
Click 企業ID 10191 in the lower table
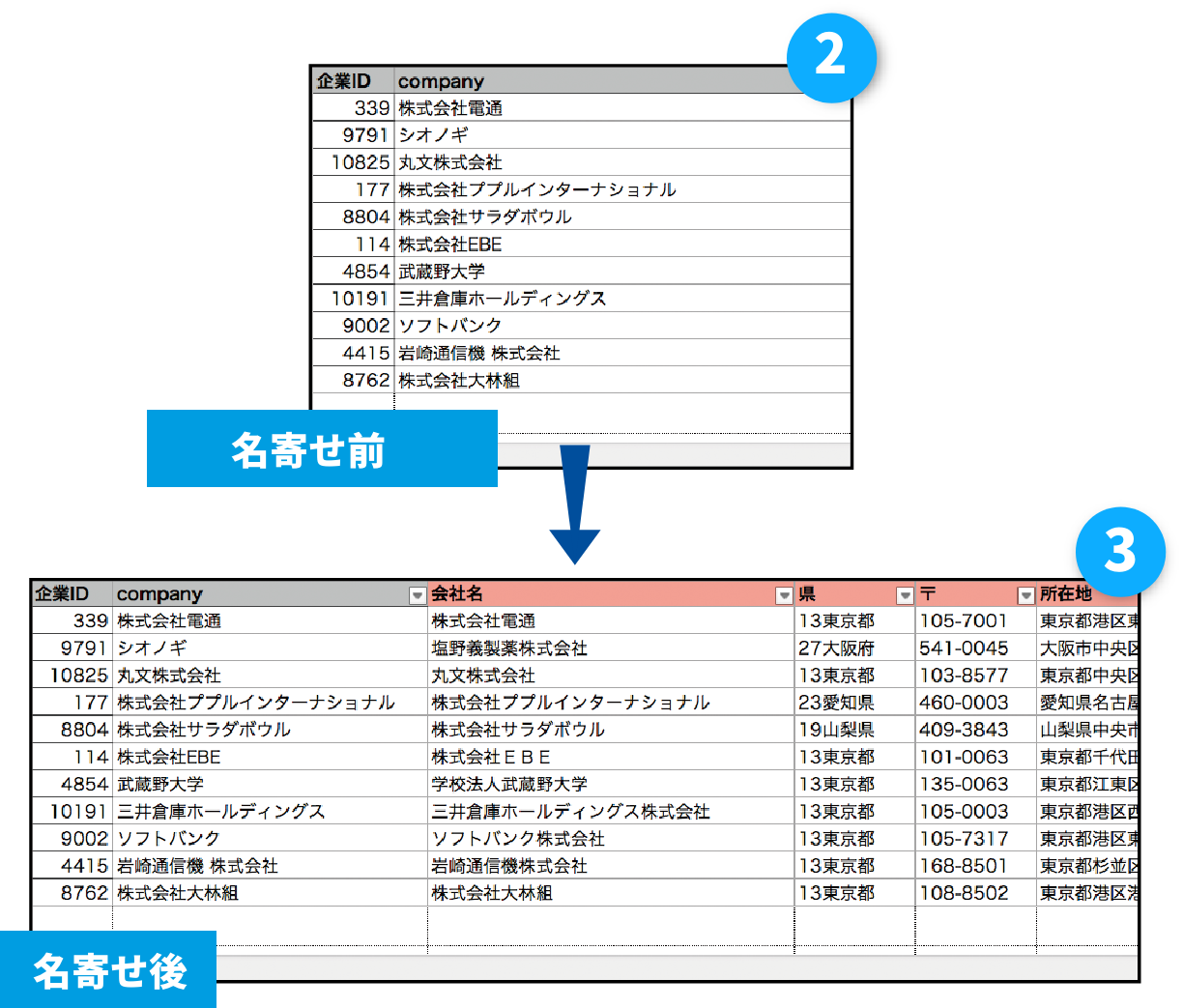73,812
